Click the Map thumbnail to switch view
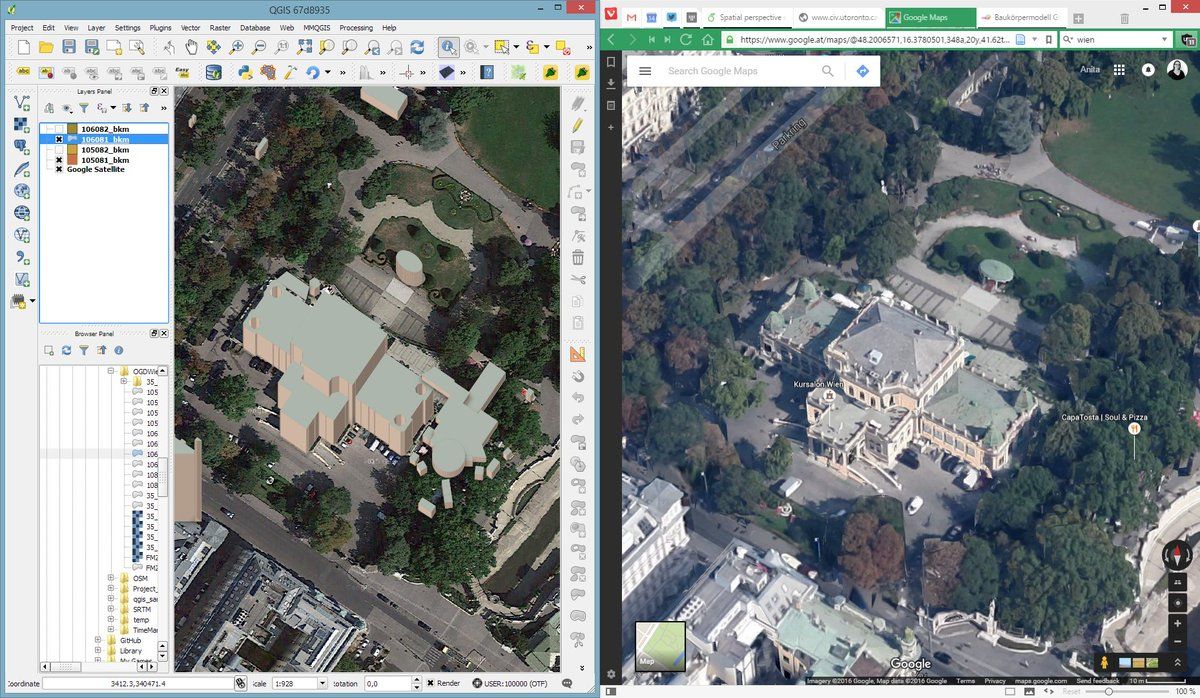The height and width of the screenshot is (698, 1200). pos(661,646)
